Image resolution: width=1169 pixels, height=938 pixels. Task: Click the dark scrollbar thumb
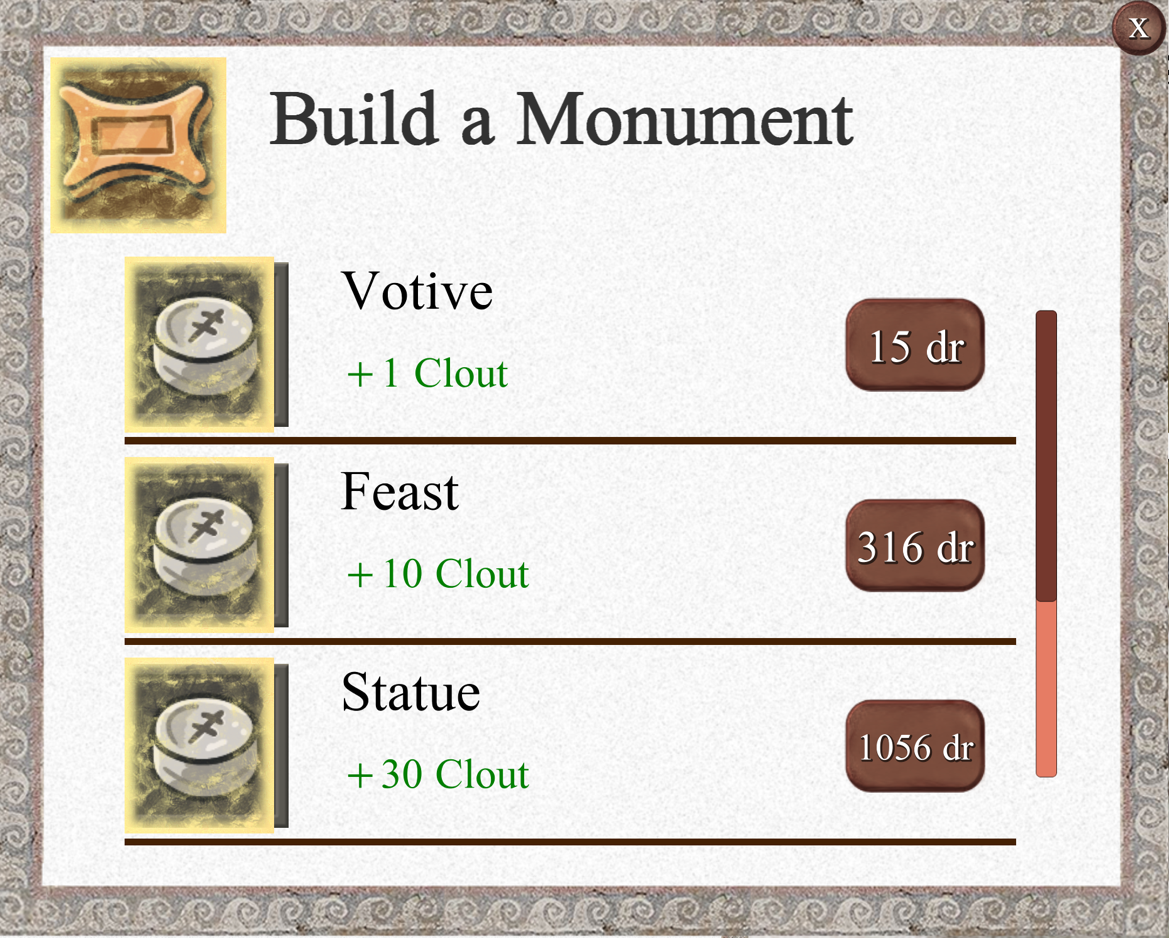(x=1046, y=455)
